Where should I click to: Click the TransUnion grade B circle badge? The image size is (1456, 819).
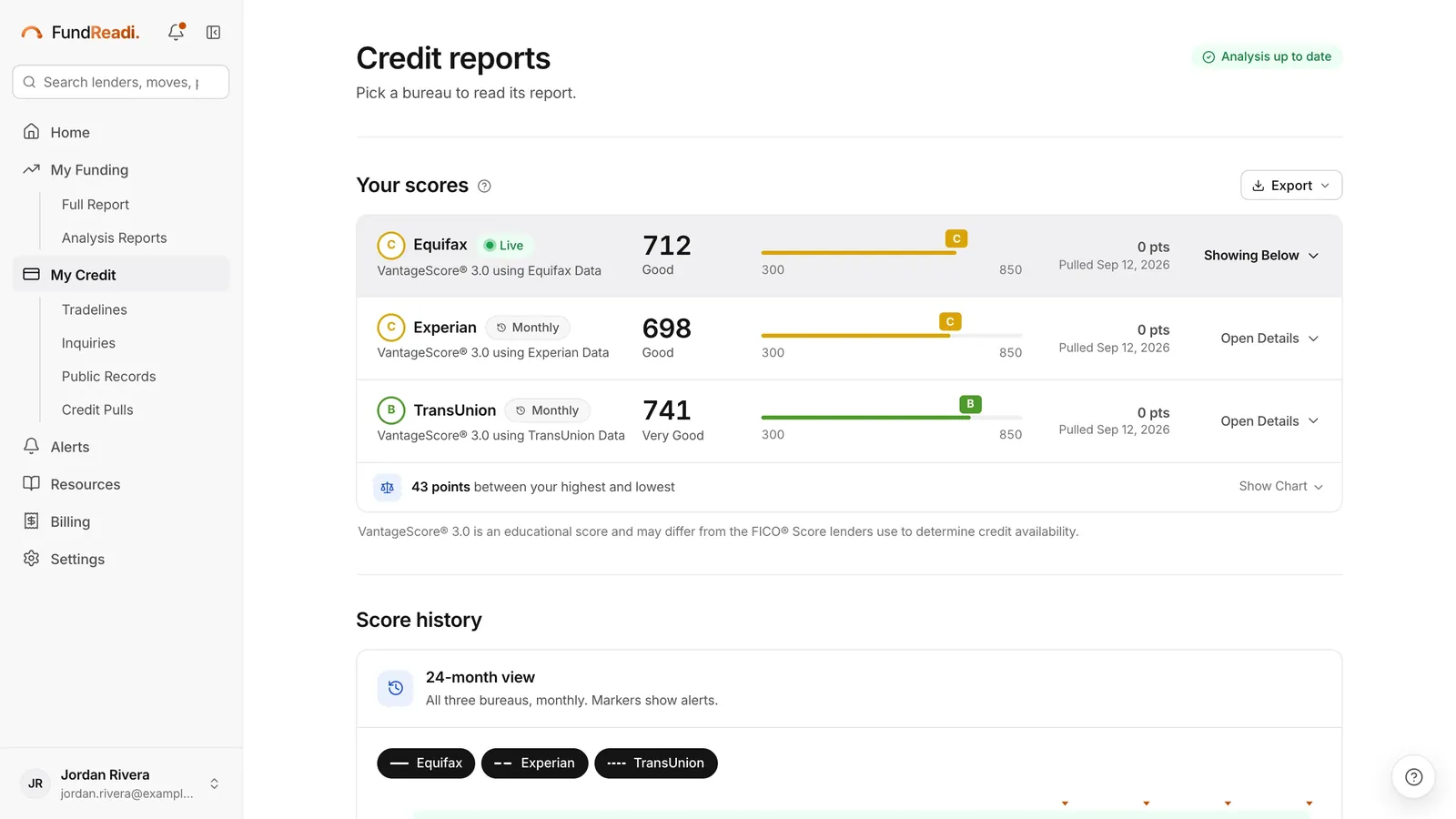pyautogui.click(x=391, y=409)
